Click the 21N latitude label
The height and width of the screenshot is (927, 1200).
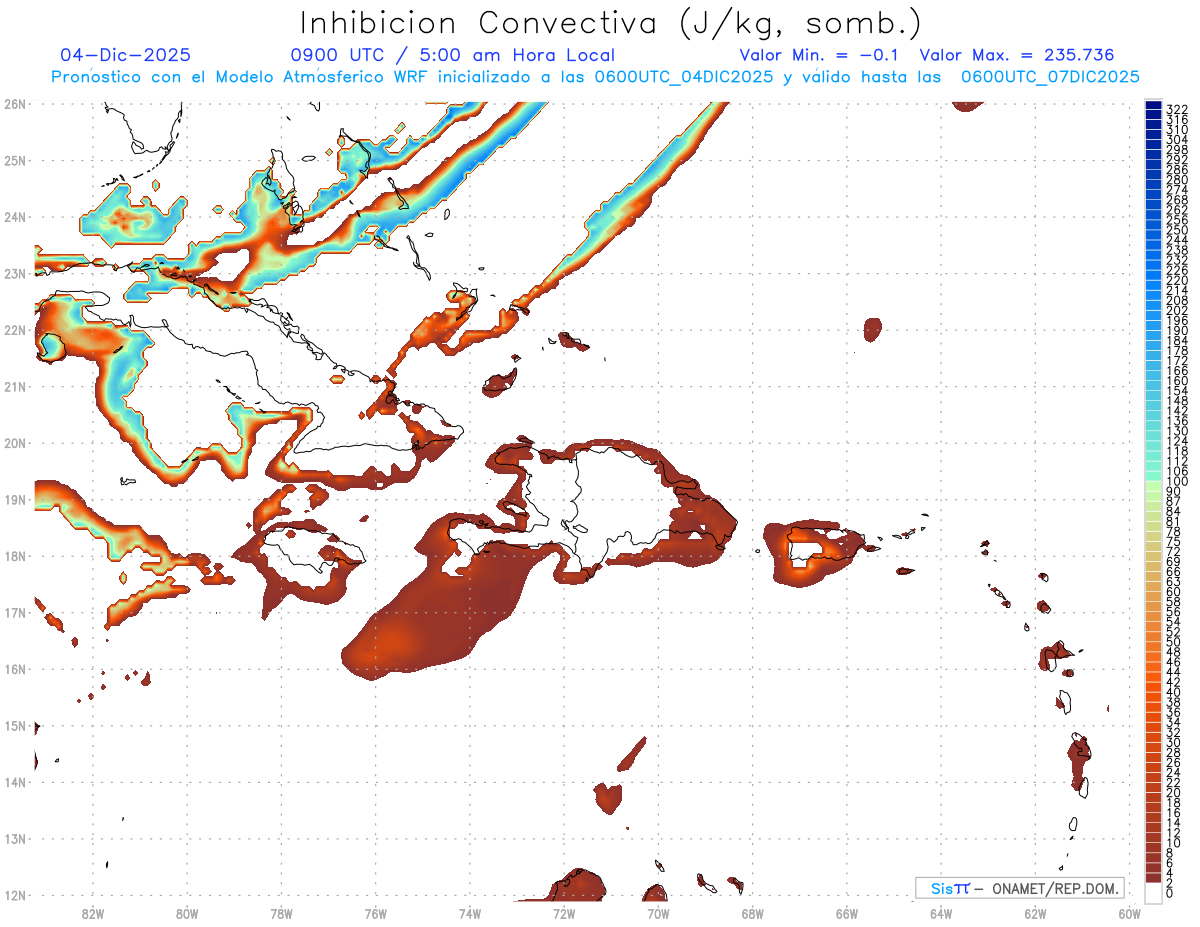(14, 386)
